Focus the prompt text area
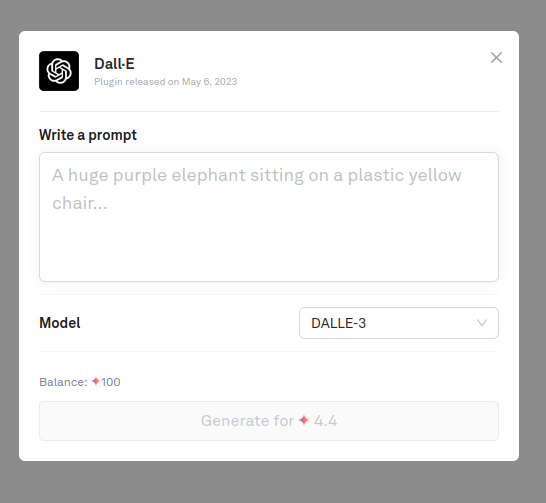The height and width of the screenshot is (503, 546). 269,217
